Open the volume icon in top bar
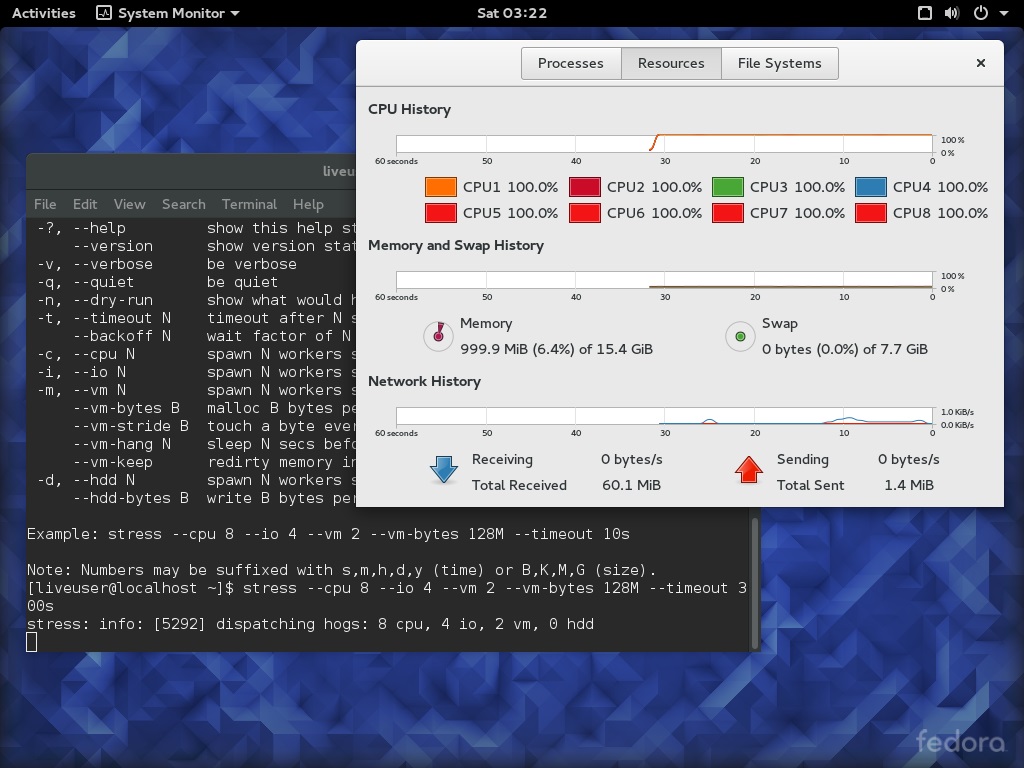This screenshot has height=768, width=1024. [952, 13]
